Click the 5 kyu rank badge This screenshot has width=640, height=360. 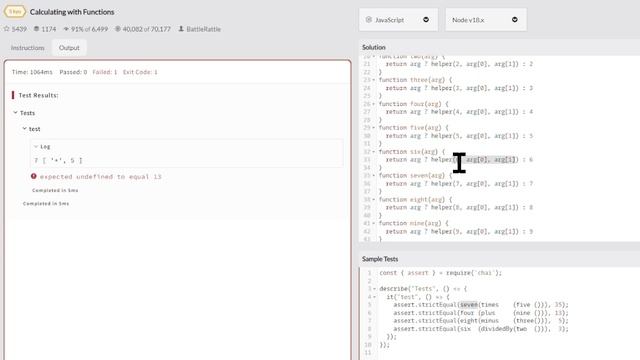point(15,11)
